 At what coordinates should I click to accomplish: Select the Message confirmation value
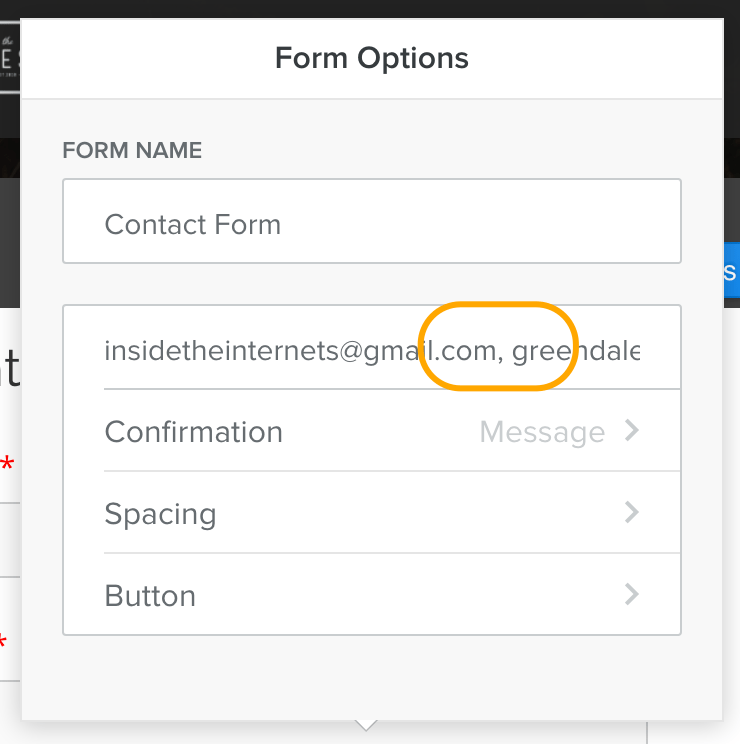[x=542, y=432]
